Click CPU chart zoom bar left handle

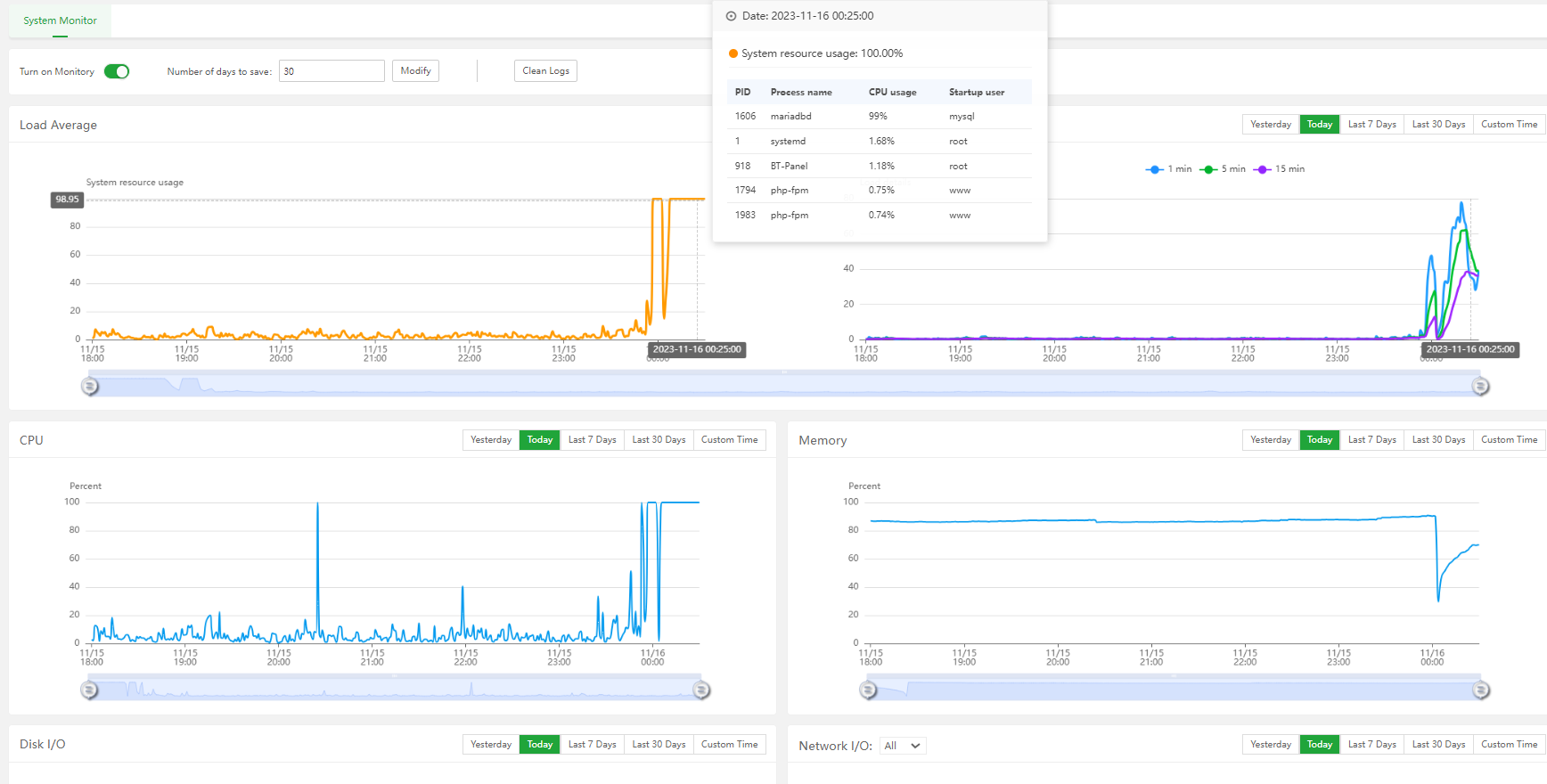click(x=89, y=690)
